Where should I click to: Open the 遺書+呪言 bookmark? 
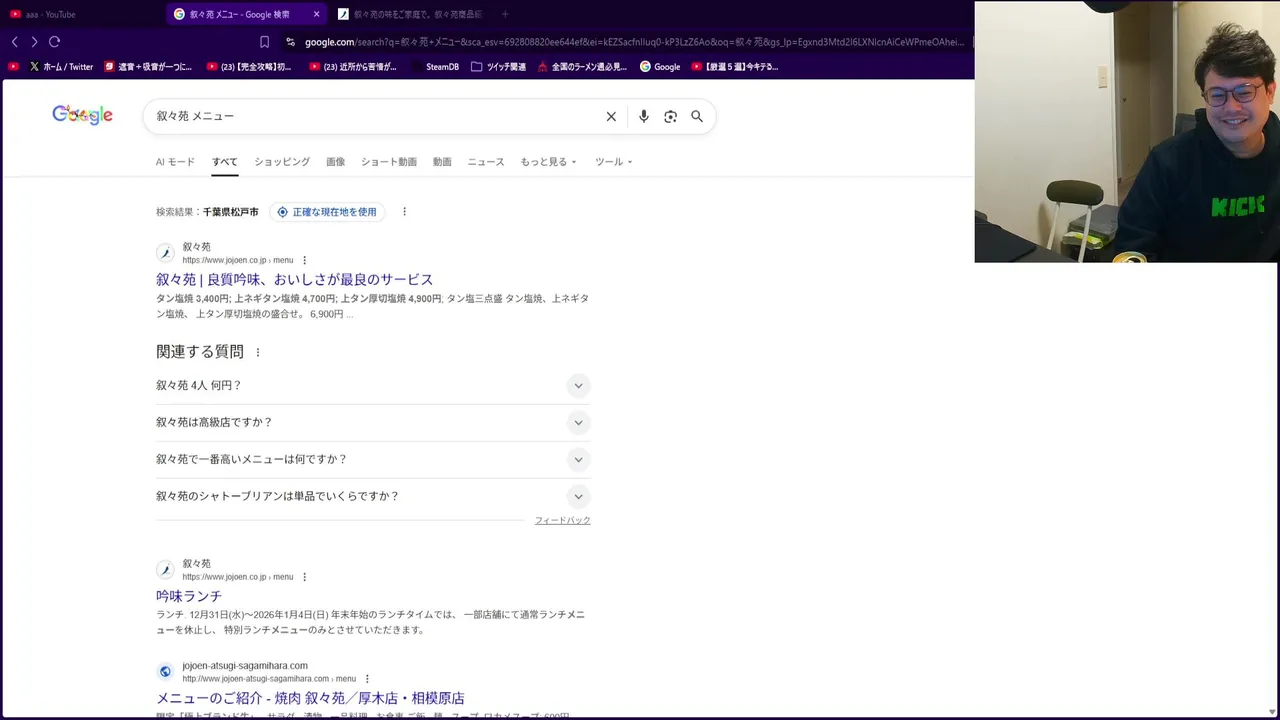(x=148, y=67)
